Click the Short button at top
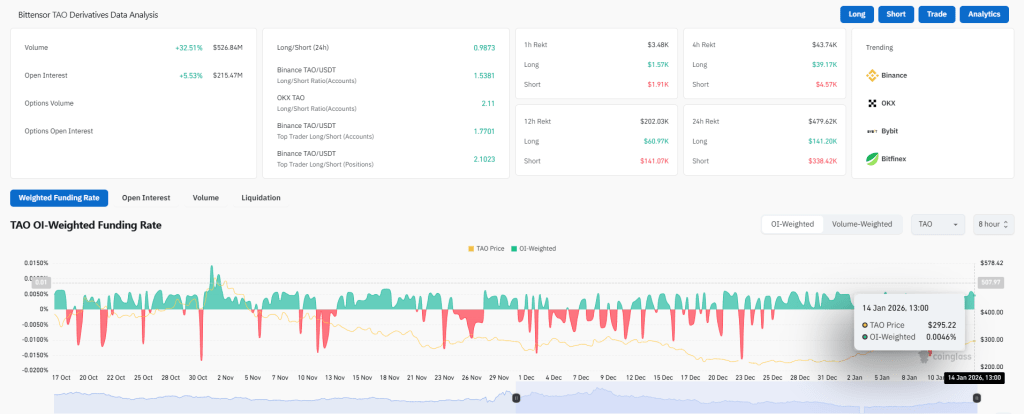Viewport: 1024px width, 414px height. coord(895,14)
